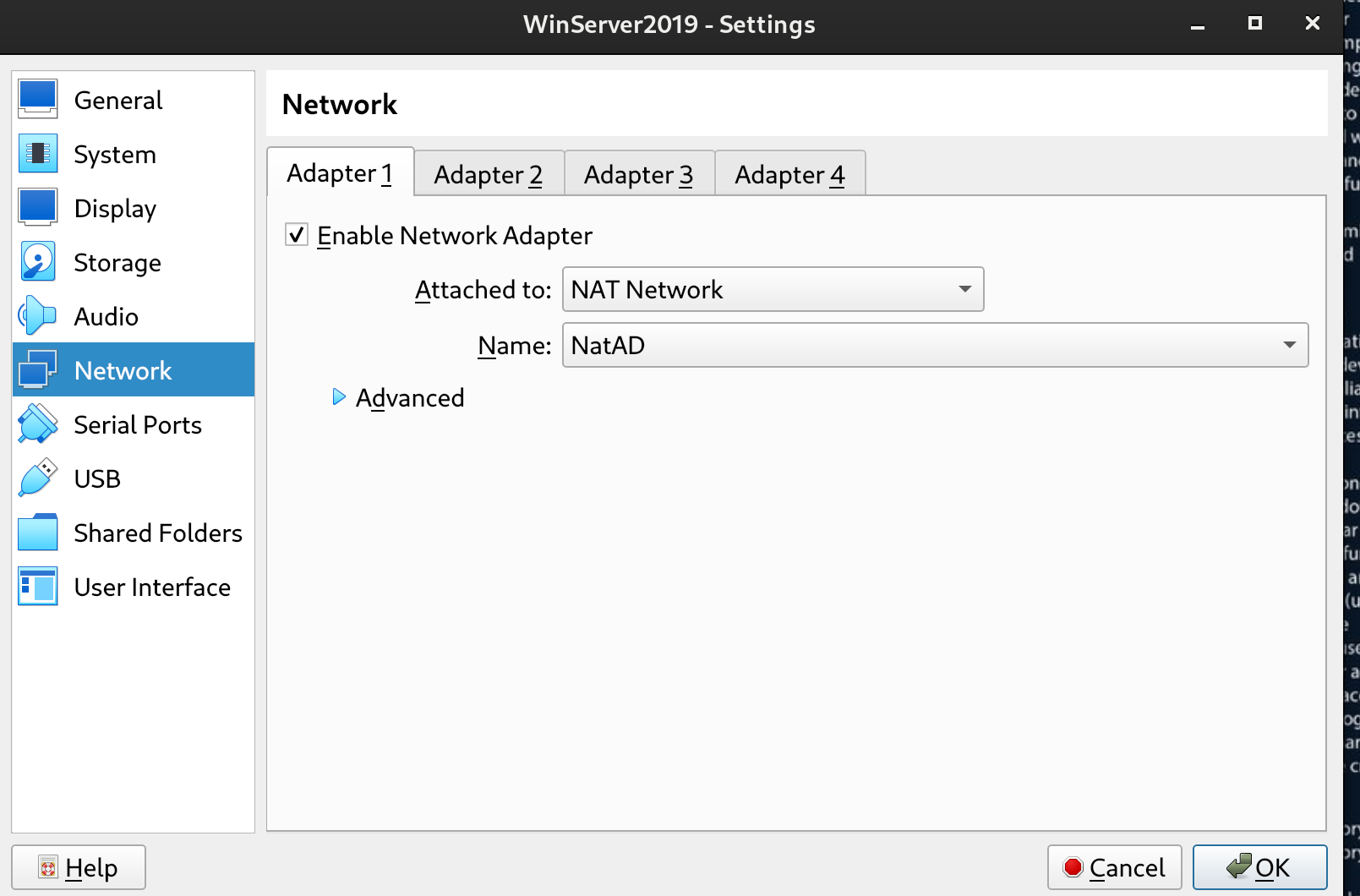Click the Network adapters icon in sidebar
Image resolution: width=1360 pixels, height=896 pixels.
pos(38,370)
